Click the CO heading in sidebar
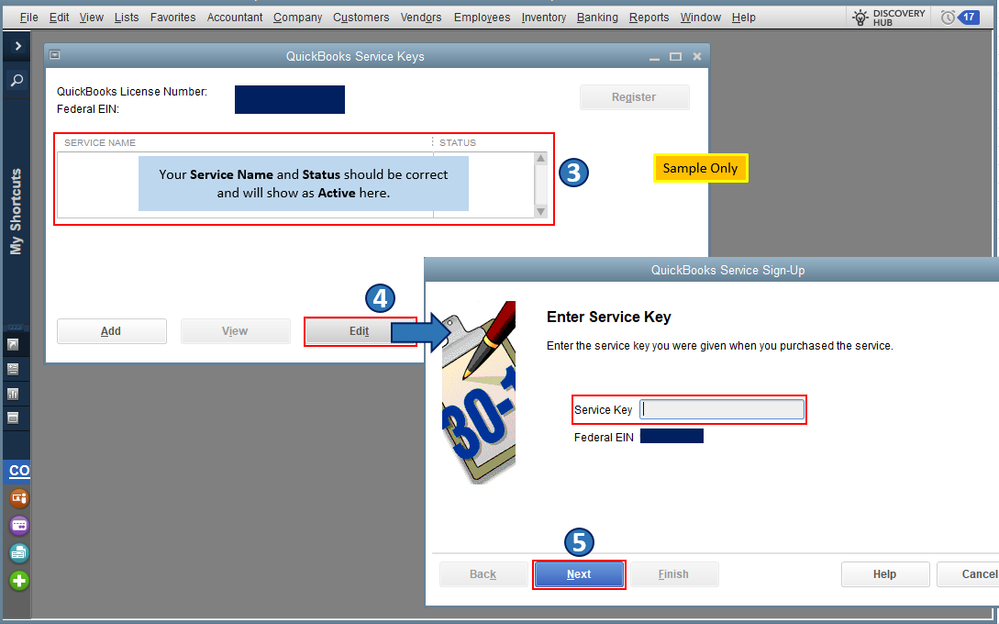The image size is (999, 624). click(x=19, y=471)
